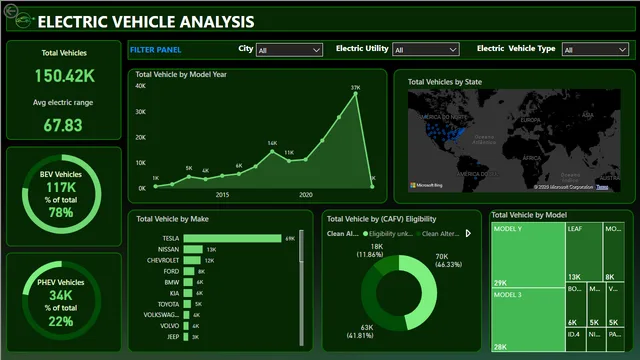Click the BEV Vehicles 117K gauge

(61, 194)
